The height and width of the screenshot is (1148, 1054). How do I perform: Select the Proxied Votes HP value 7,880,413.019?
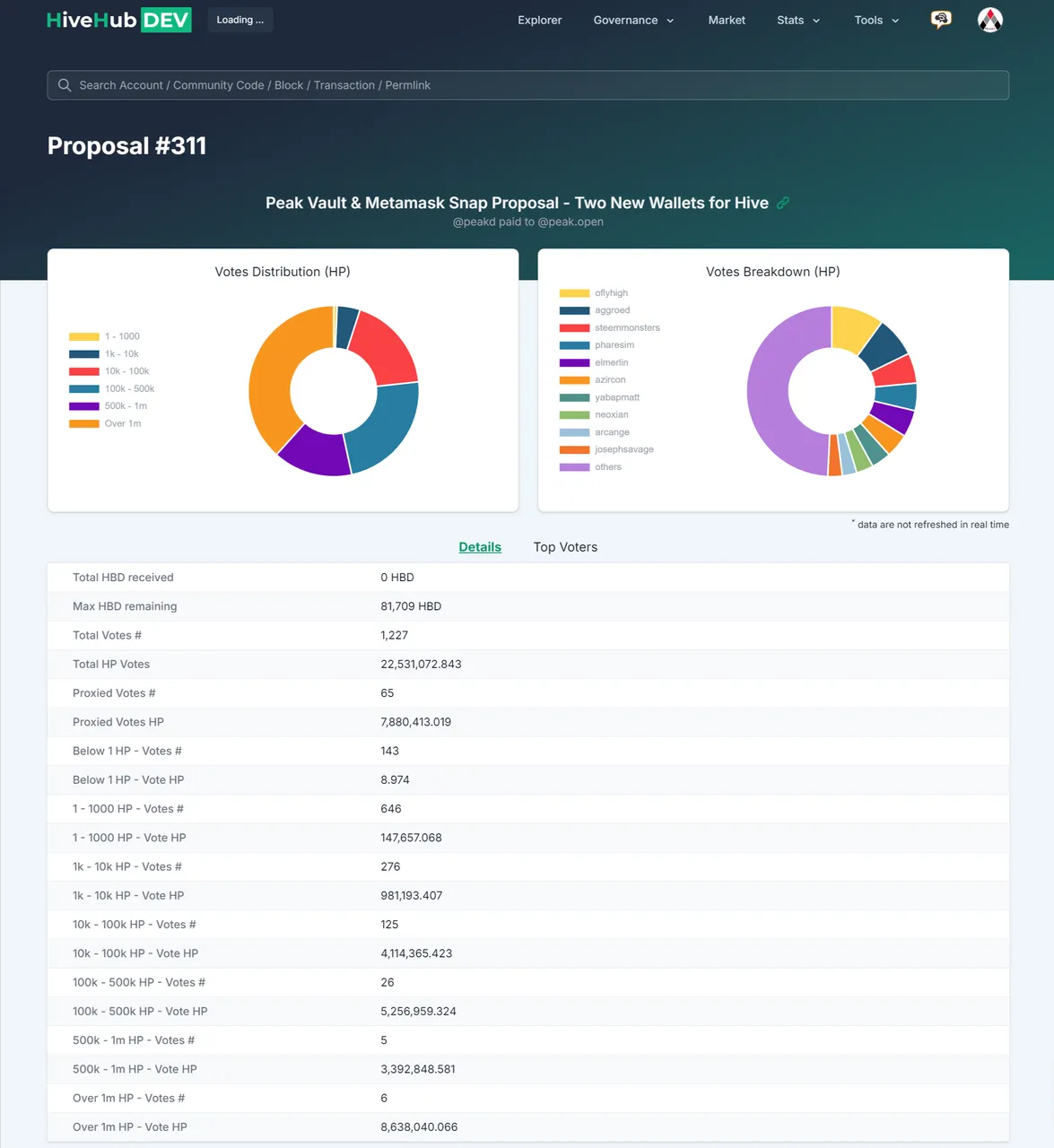415,722
